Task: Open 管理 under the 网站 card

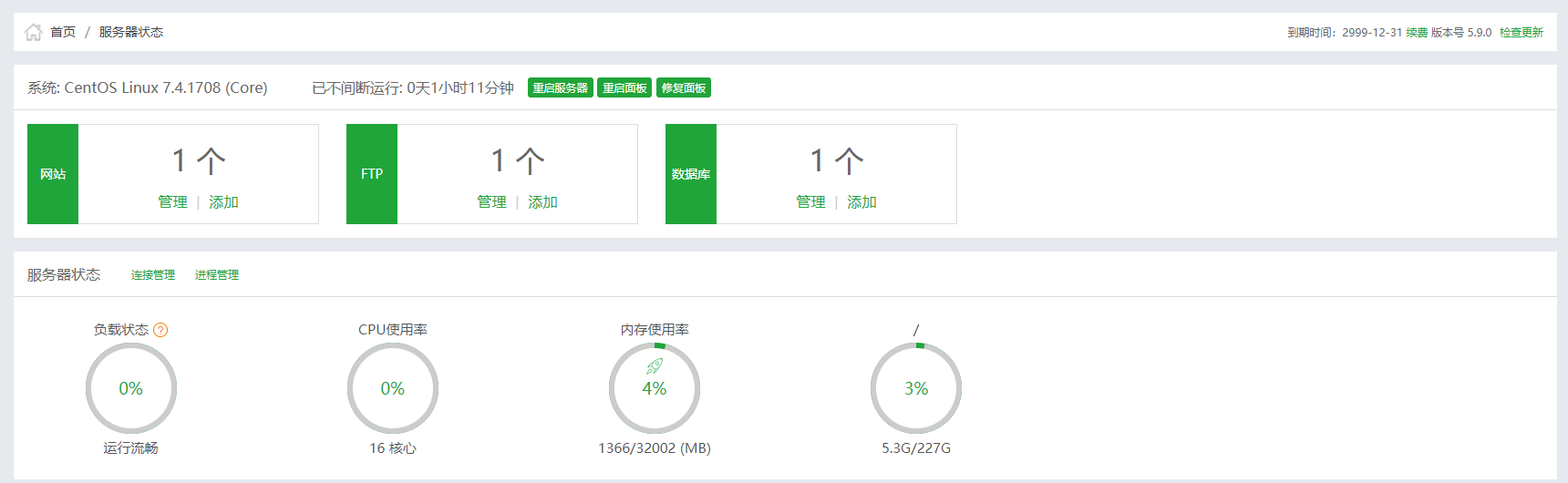Action: click(172, 201)
